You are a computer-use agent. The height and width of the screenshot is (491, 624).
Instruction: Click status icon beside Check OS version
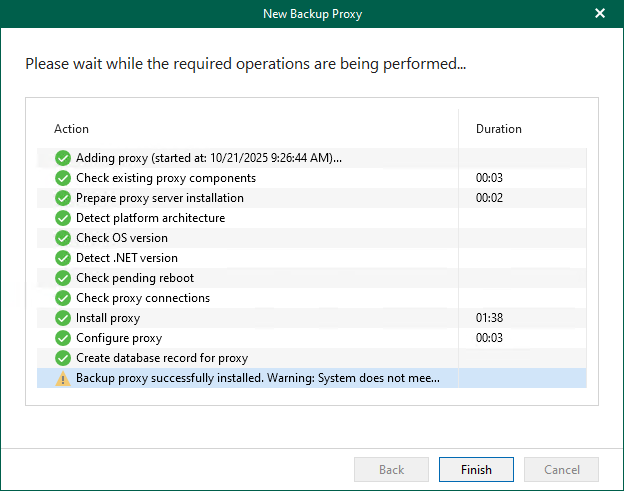click(x=63, y=238)
